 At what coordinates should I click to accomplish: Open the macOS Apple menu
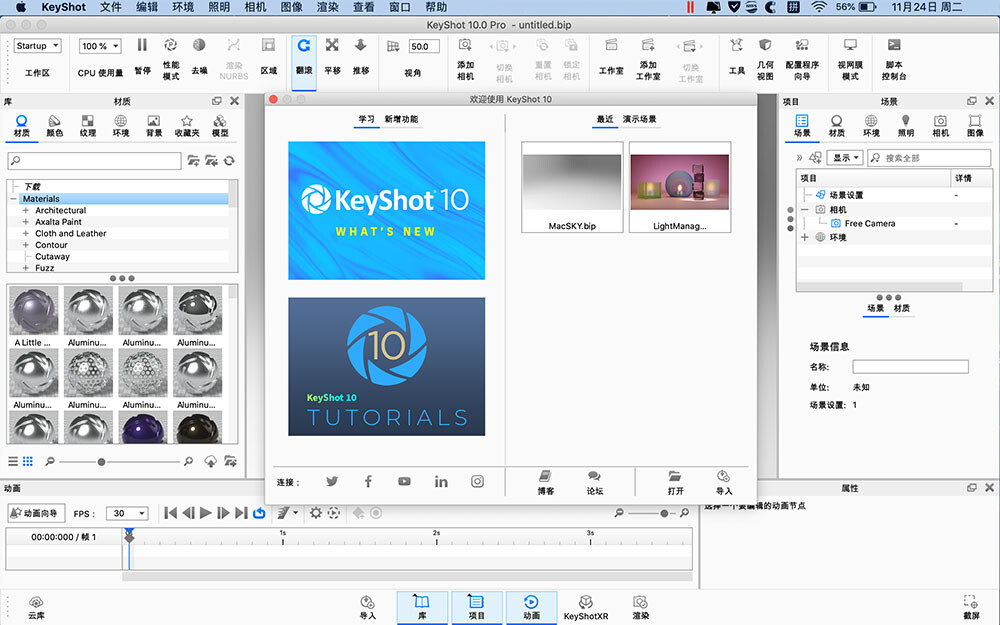20,7
